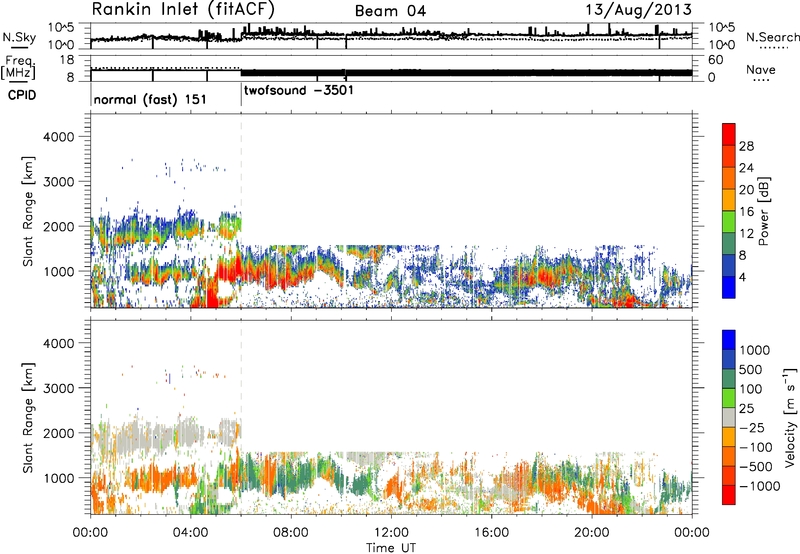Click the "3000" range tick in the velocity panel
The height and width of the screenshot is (554, 800).
pyautogui.click(x=59, y=388)
